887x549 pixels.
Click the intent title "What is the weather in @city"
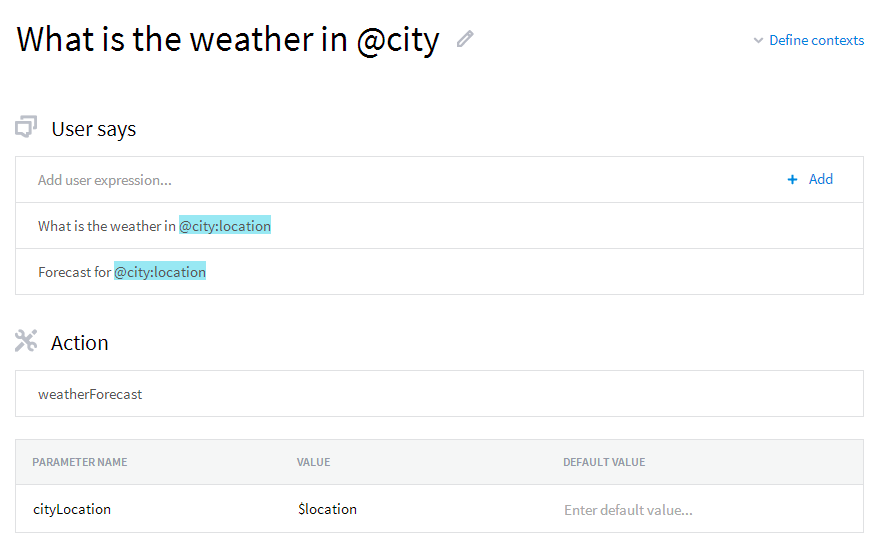[227, 40]
